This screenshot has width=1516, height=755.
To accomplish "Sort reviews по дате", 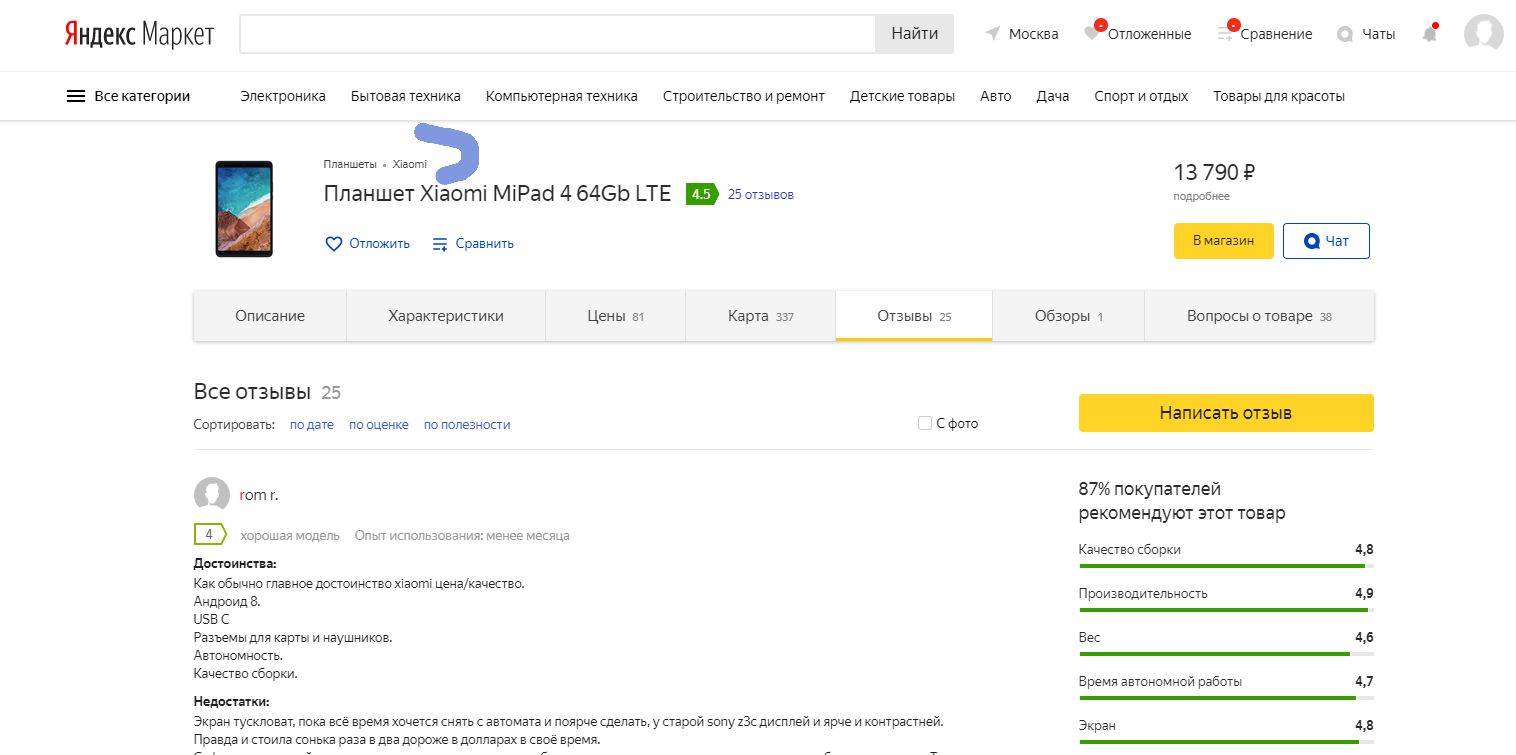I will click(x=311, y=425).
